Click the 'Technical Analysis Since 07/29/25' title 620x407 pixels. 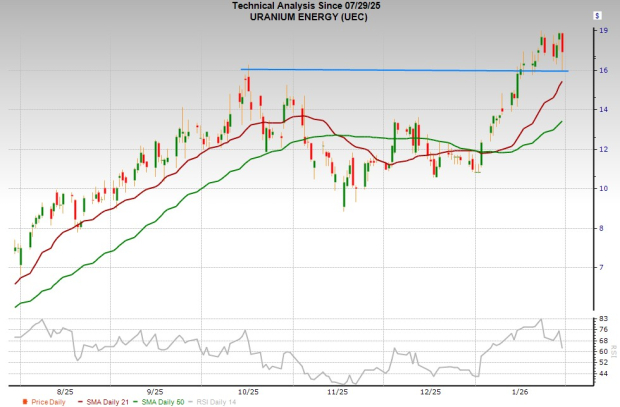(x=306, y=6)
